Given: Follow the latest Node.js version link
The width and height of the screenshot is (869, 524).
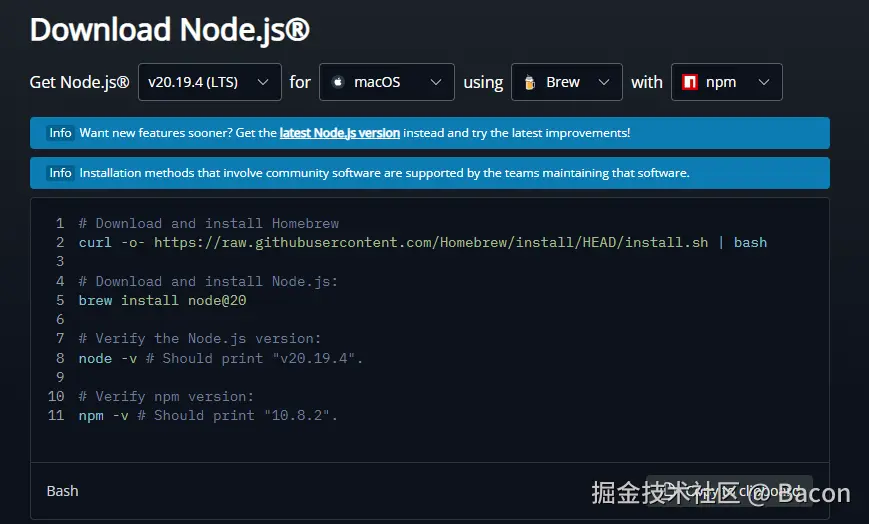Looking at the screenshot, I should (x=339, y=133).
